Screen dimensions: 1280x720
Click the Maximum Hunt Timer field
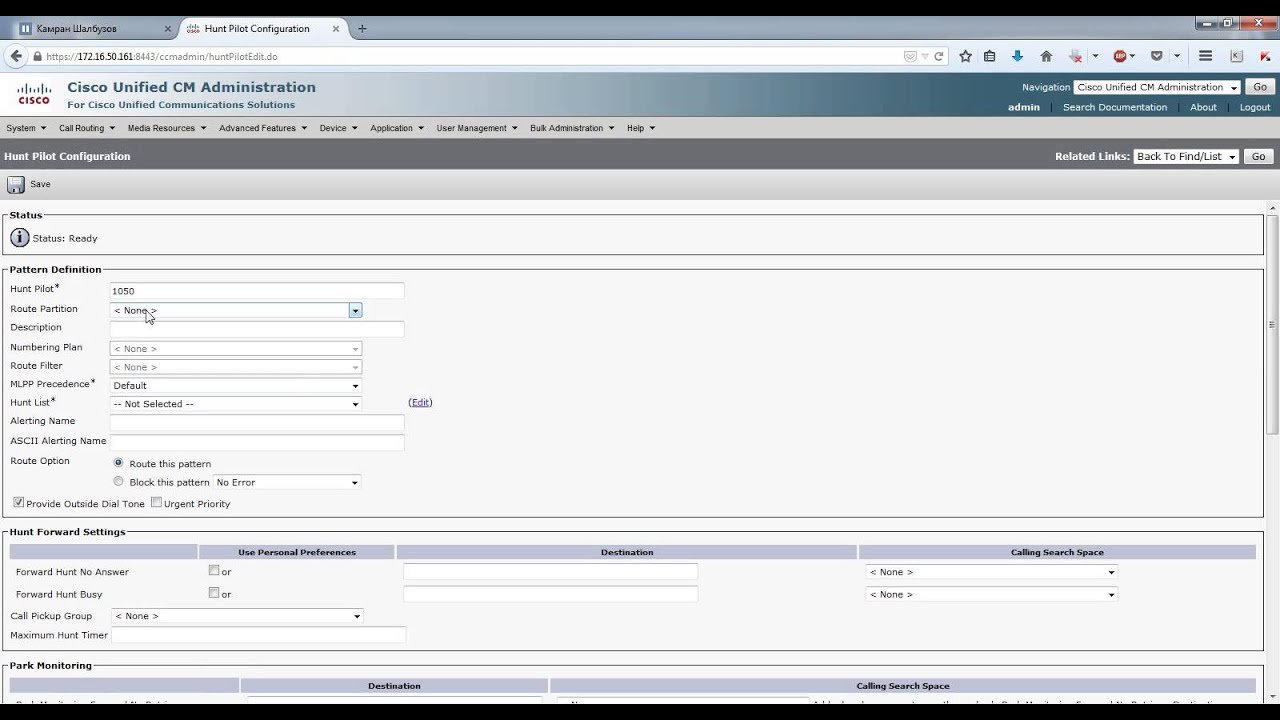(259, 635)
